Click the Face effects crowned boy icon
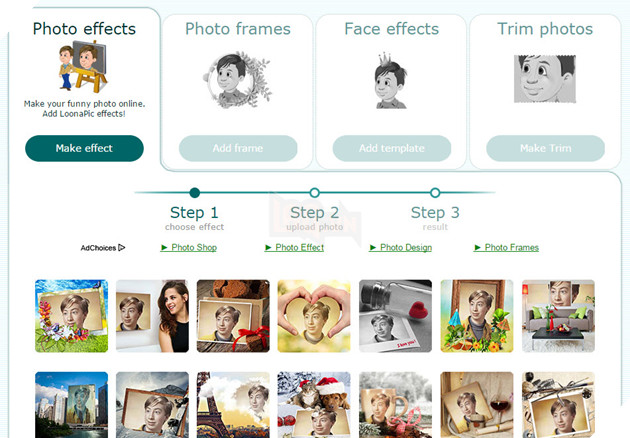 391,77
